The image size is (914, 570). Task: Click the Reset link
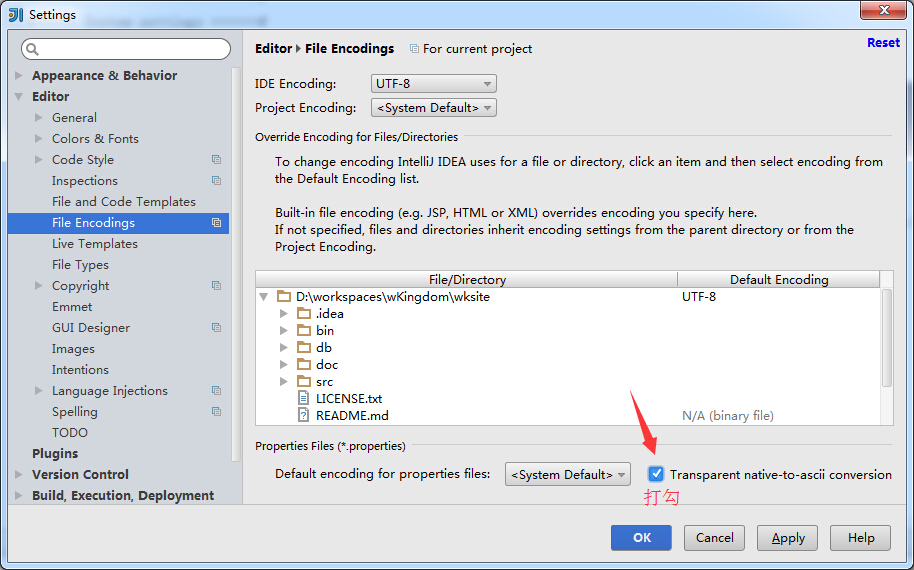click(883, 43)
